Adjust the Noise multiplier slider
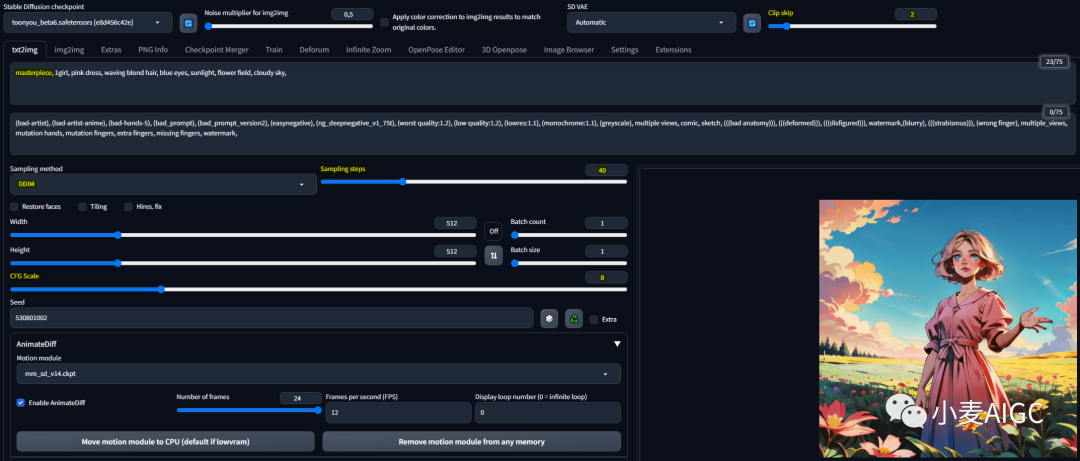 289,26
